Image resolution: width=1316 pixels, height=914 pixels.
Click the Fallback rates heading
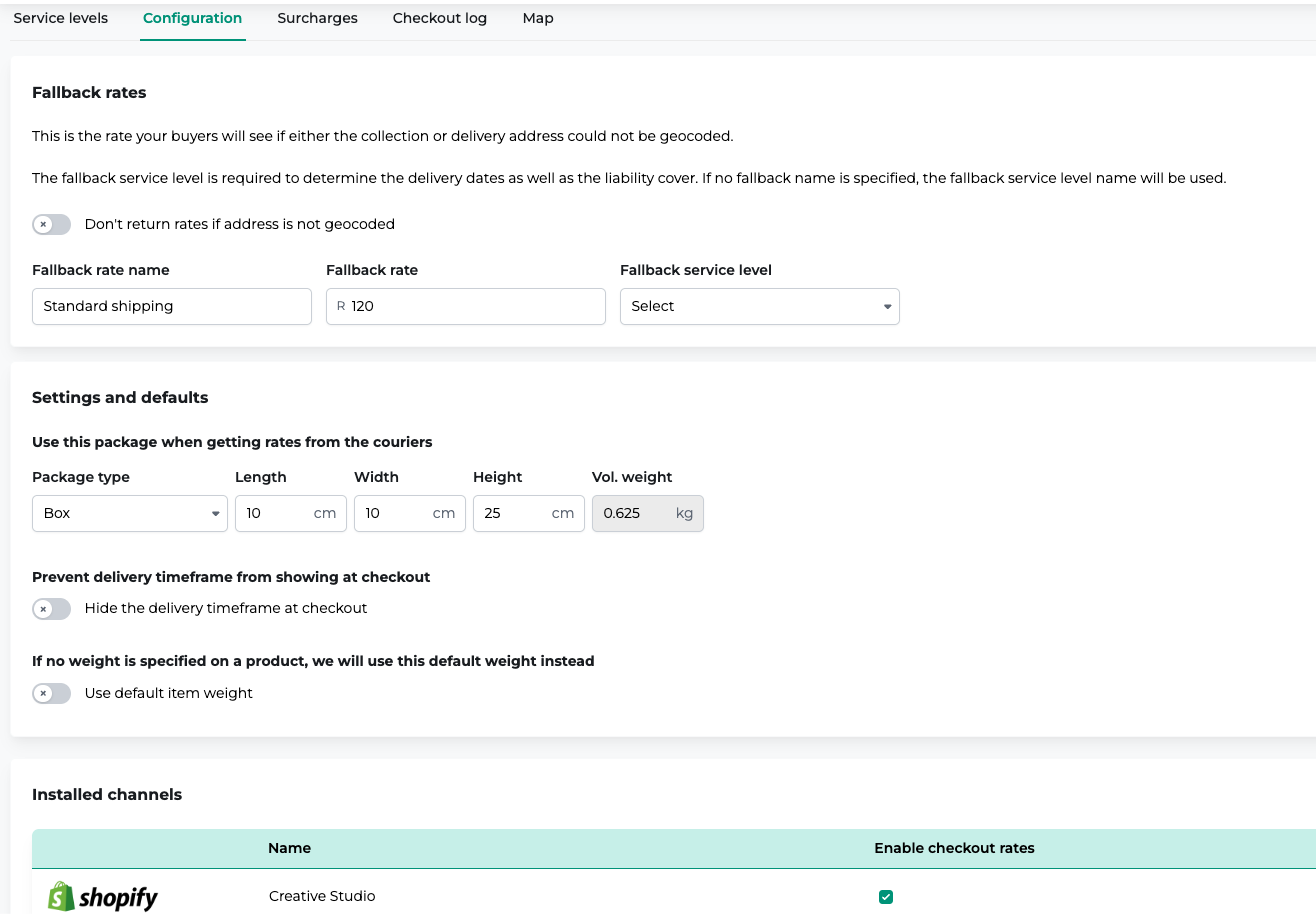(89, 92)
